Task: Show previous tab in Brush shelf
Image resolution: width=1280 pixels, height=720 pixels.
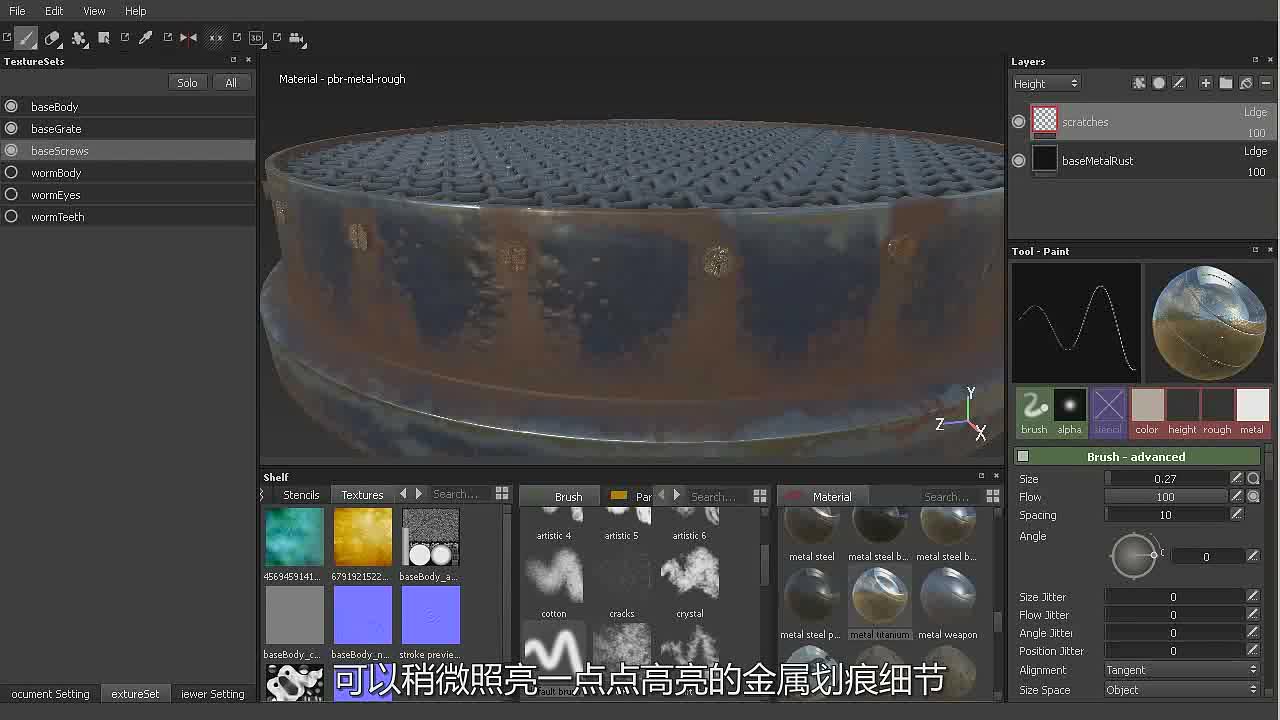Action: (x=661, y=495)
